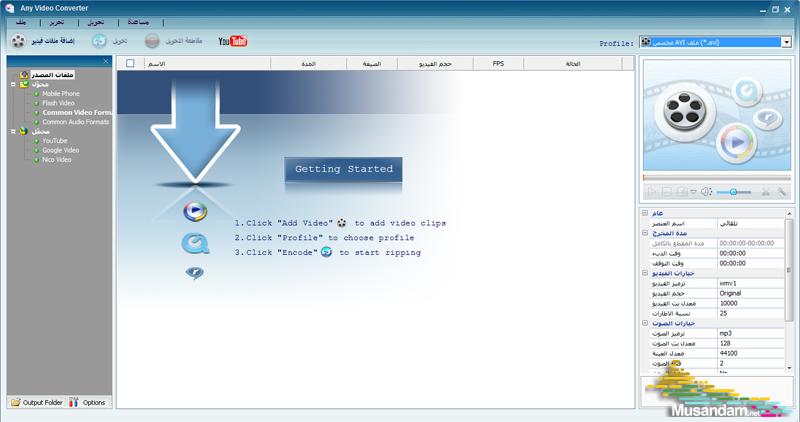The width and height of the screenshot is (800, 422).
Task: Click the audio codec value mp3
Action: pyautogui.click(x=726, y=333)
